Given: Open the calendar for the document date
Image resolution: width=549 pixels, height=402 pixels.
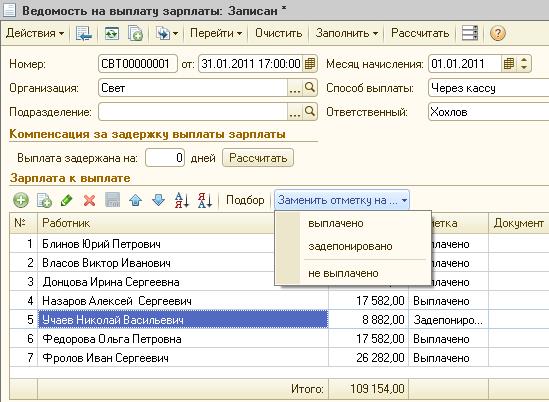Looking at the screenshot, I should 310,64.
